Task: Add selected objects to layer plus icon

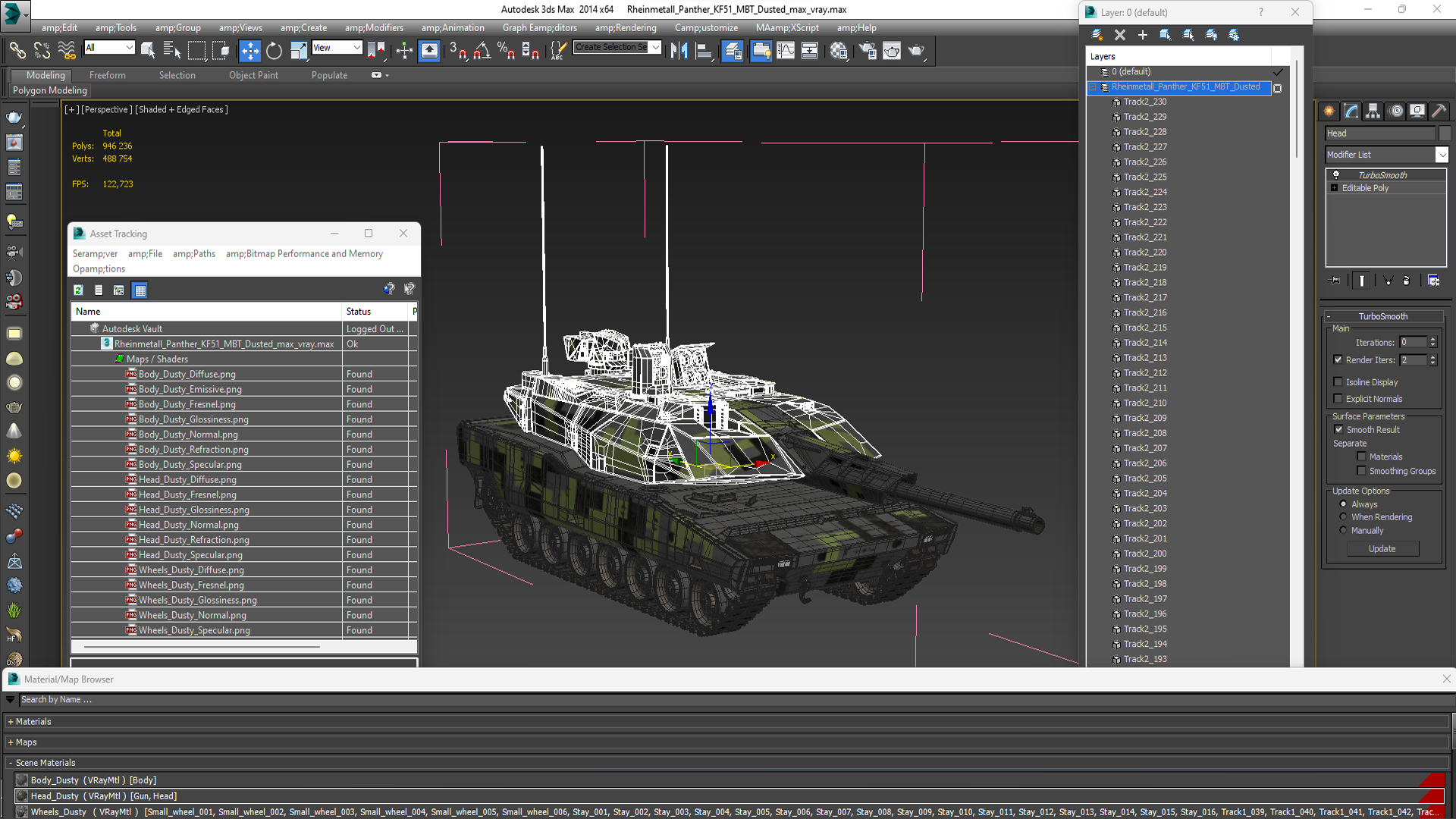Action: pos(1143,35)
